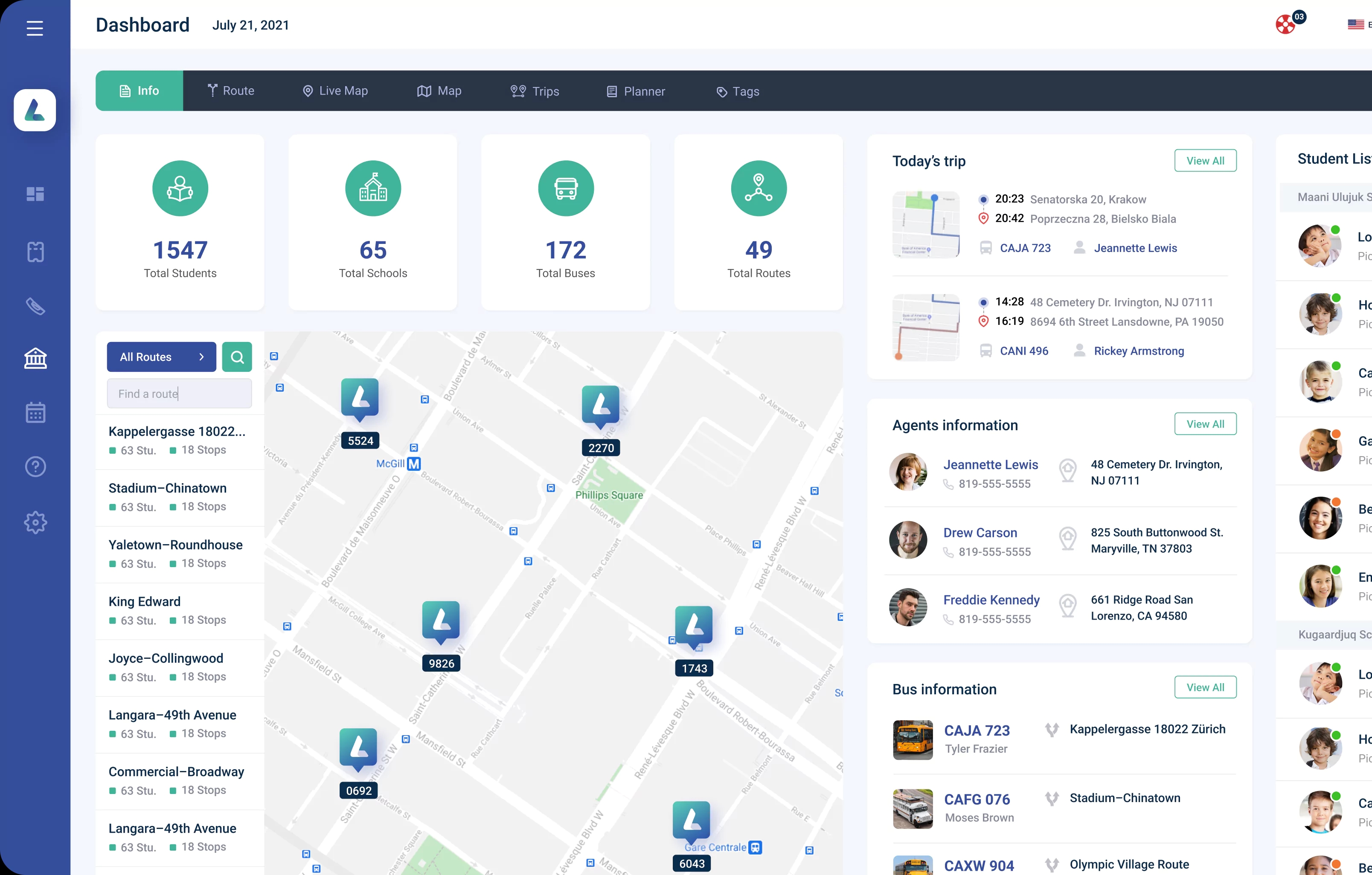Open the CAJA 723 bus link in Today's trip
This screenshot has width=1372, height=875.
[x=1025, y=248]
